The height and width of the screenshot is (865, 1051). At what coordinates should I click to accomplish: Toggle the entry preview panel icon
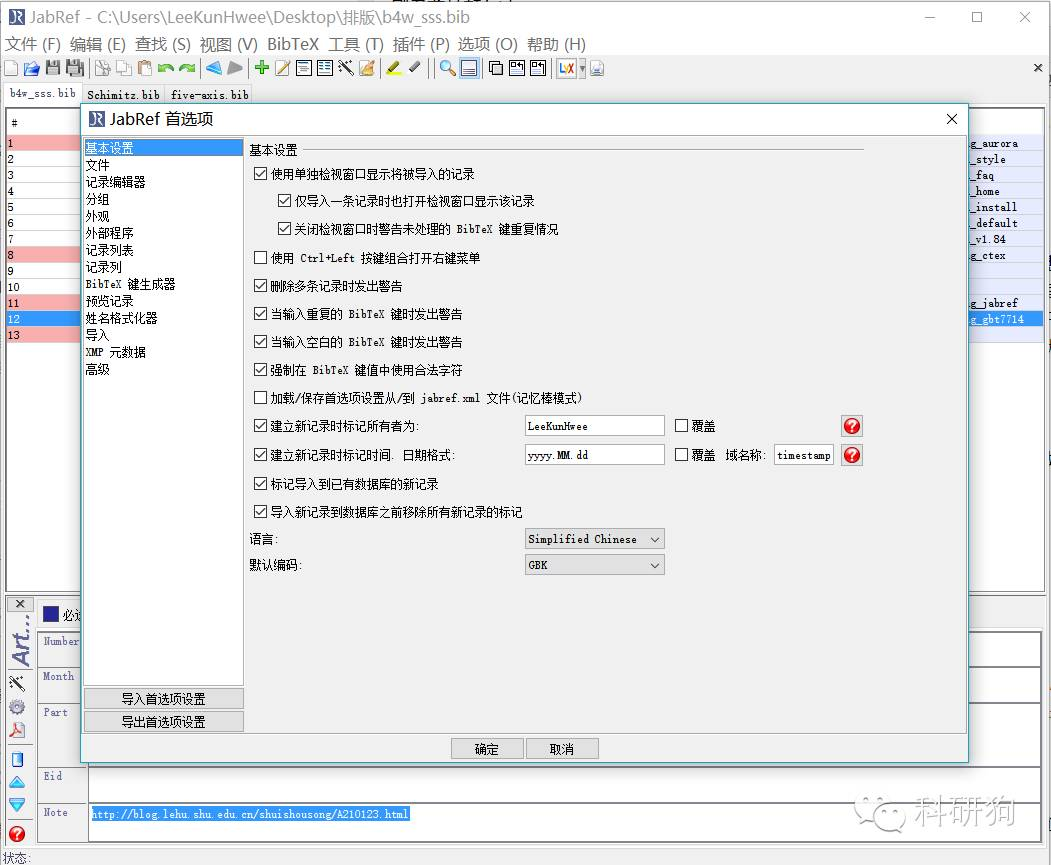469,68
